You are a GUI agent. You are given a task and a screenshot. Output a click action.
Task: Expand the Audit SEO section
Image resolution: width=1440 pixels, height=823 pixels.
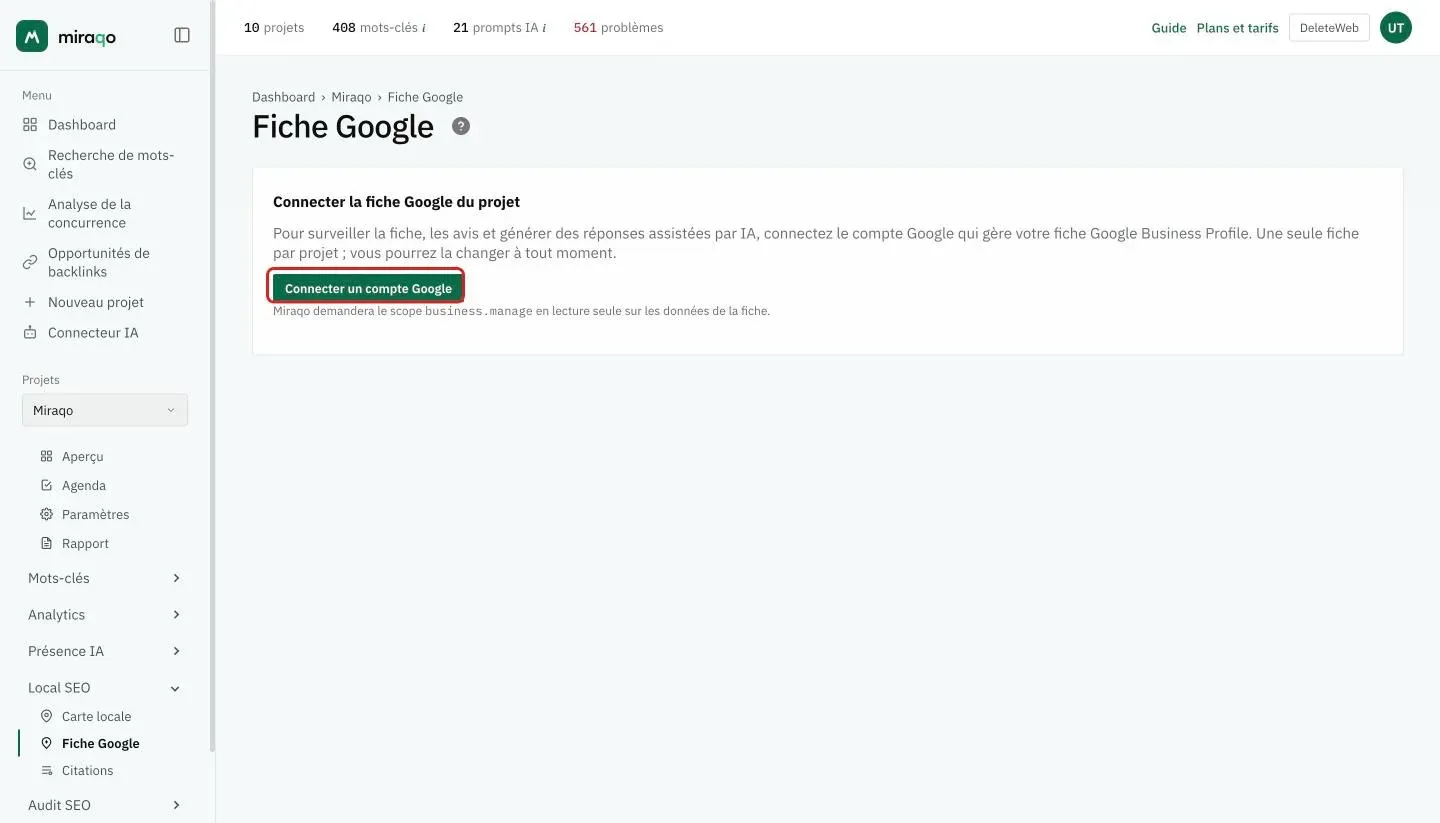tap(105, 805)
